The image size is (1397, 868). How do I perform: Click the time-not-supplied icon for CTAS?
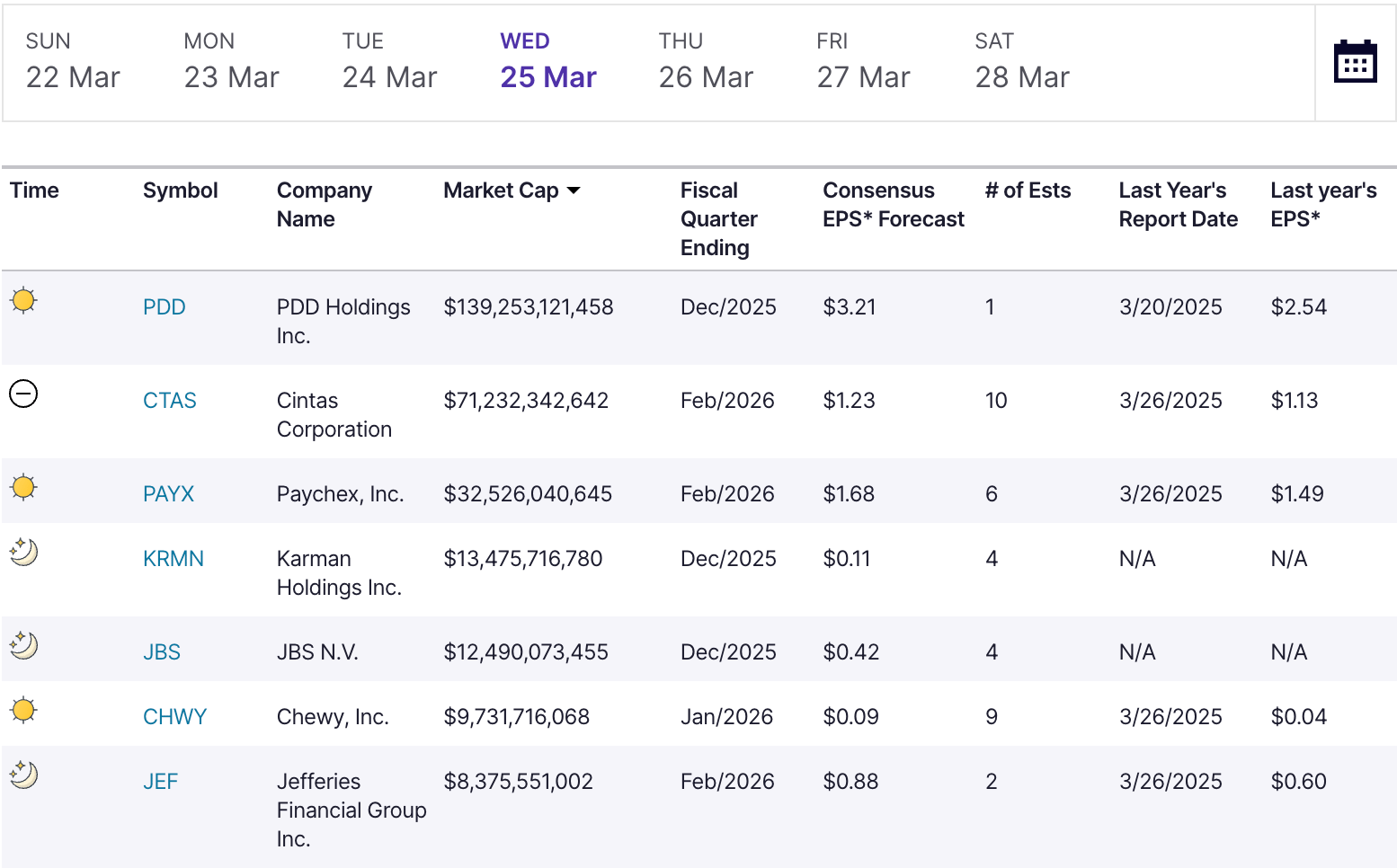click(x=23, y=394)
